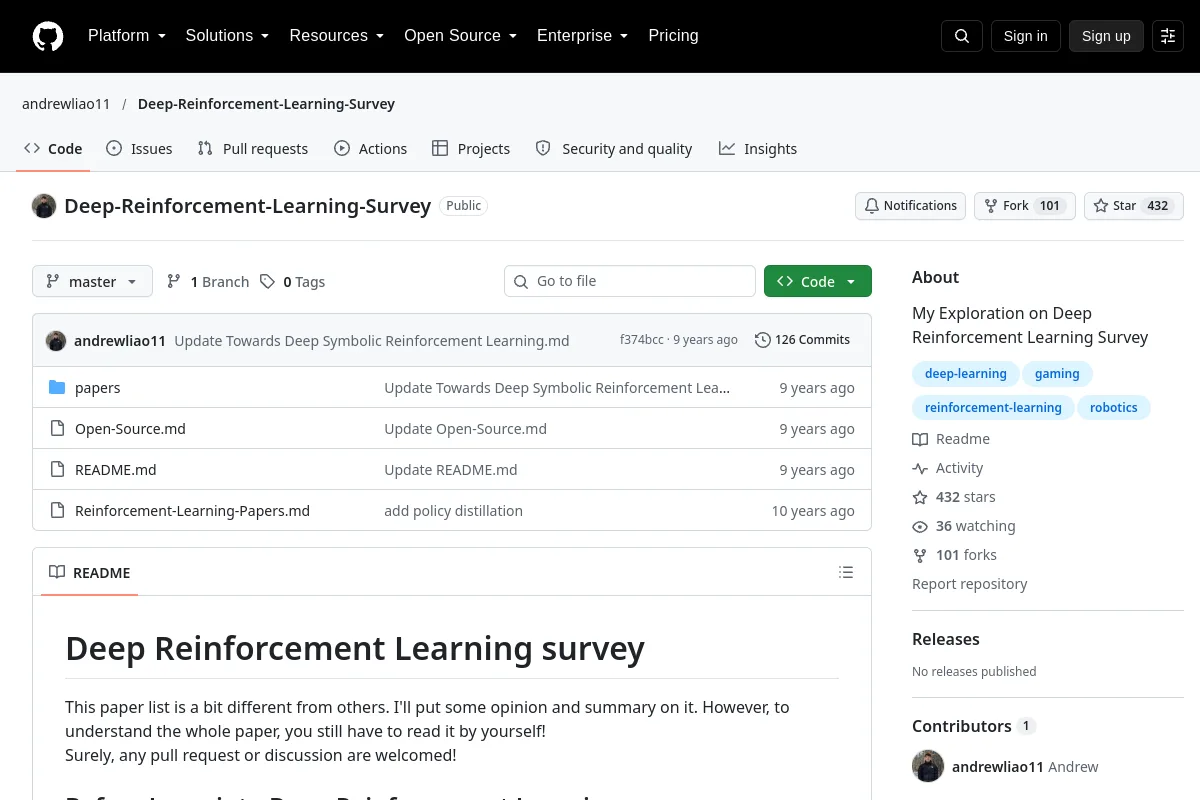Click the book icon beside the README heading
The width and height of the screenshot is (1200, 800).
pyautogui.click(x=57, y=573)
